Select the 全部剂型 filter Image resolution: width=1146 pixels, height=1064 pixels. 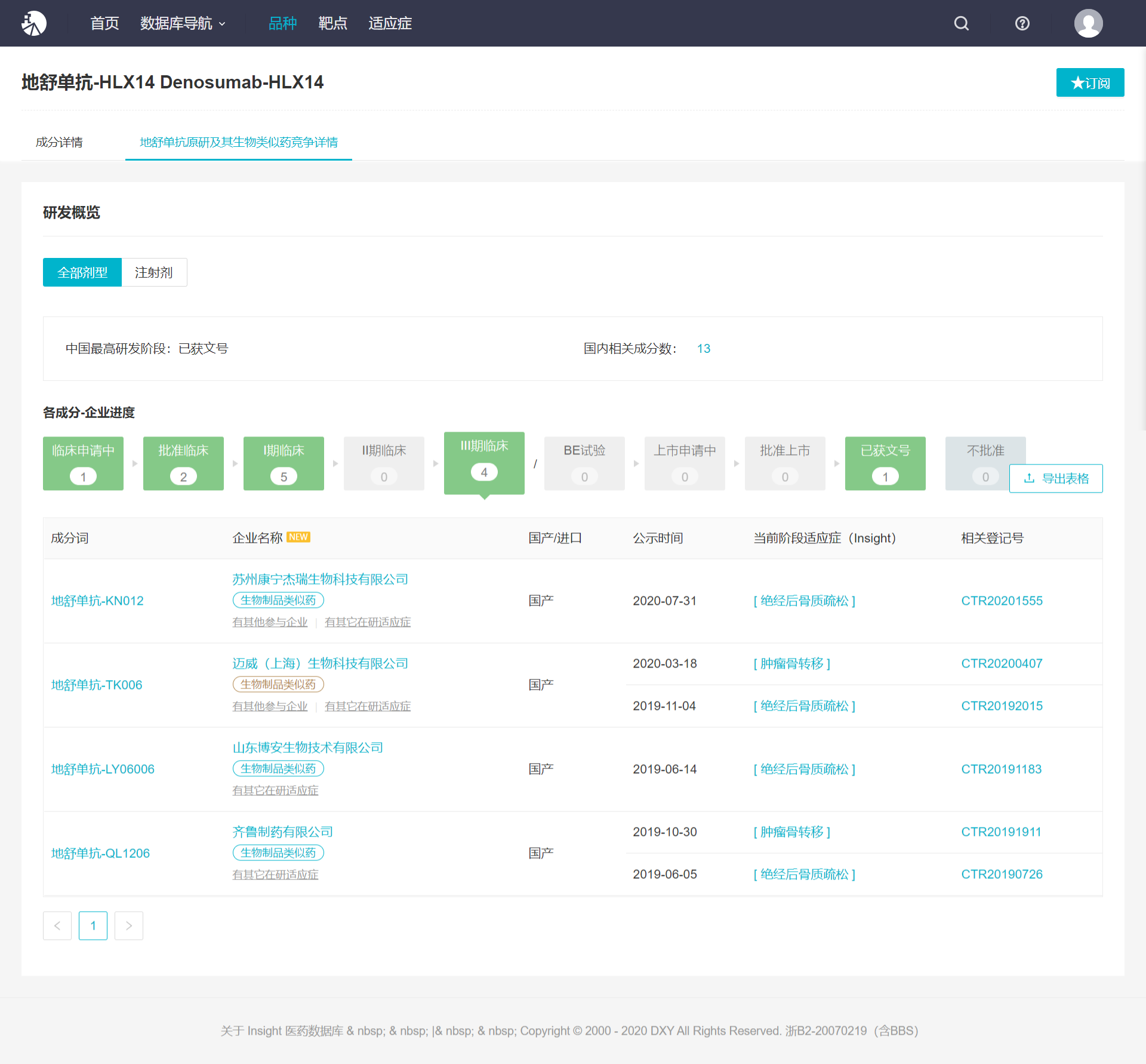click(x=82, y=272)
